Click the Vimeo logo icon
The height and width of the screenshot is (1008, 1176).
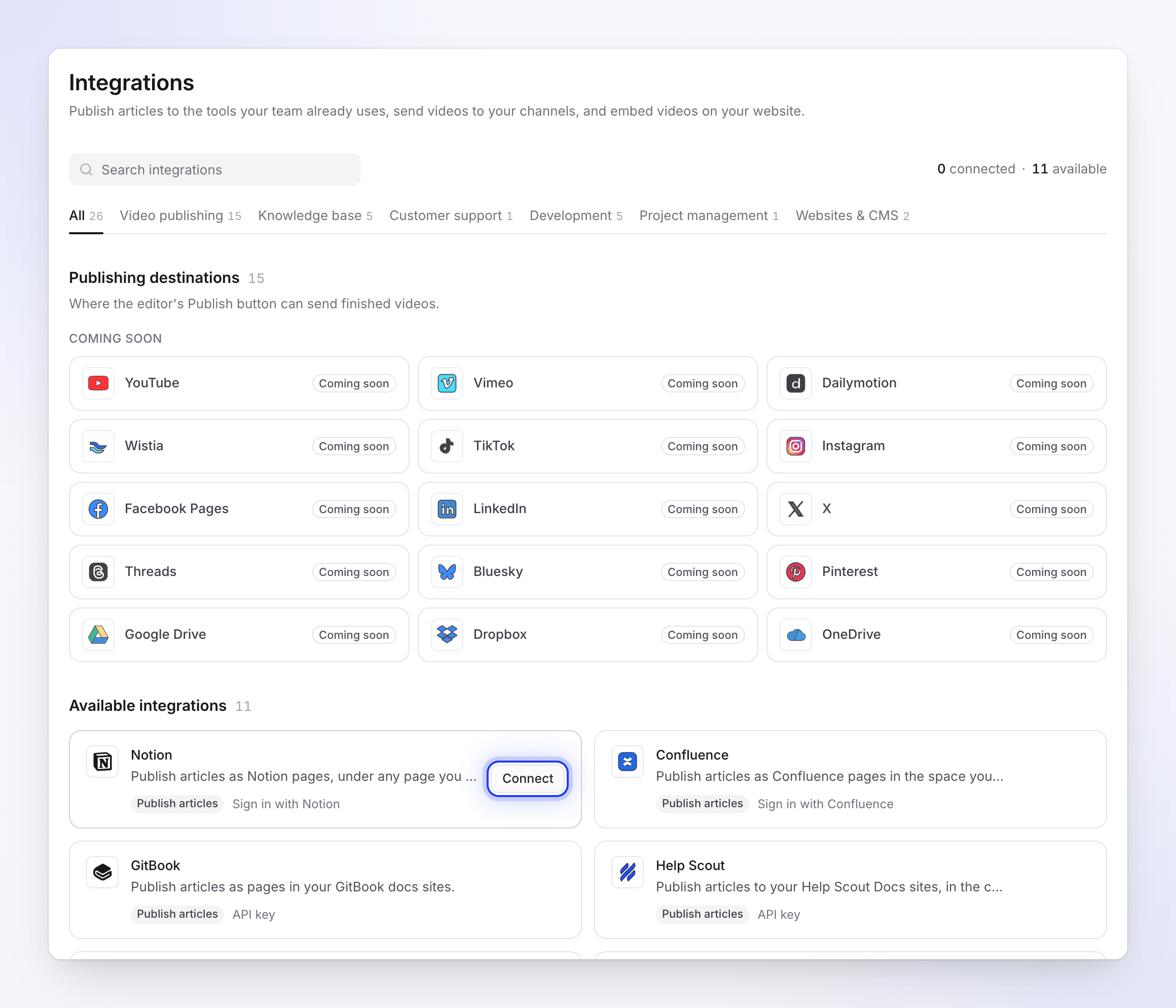pyautogui.click(x=447, y=383)
